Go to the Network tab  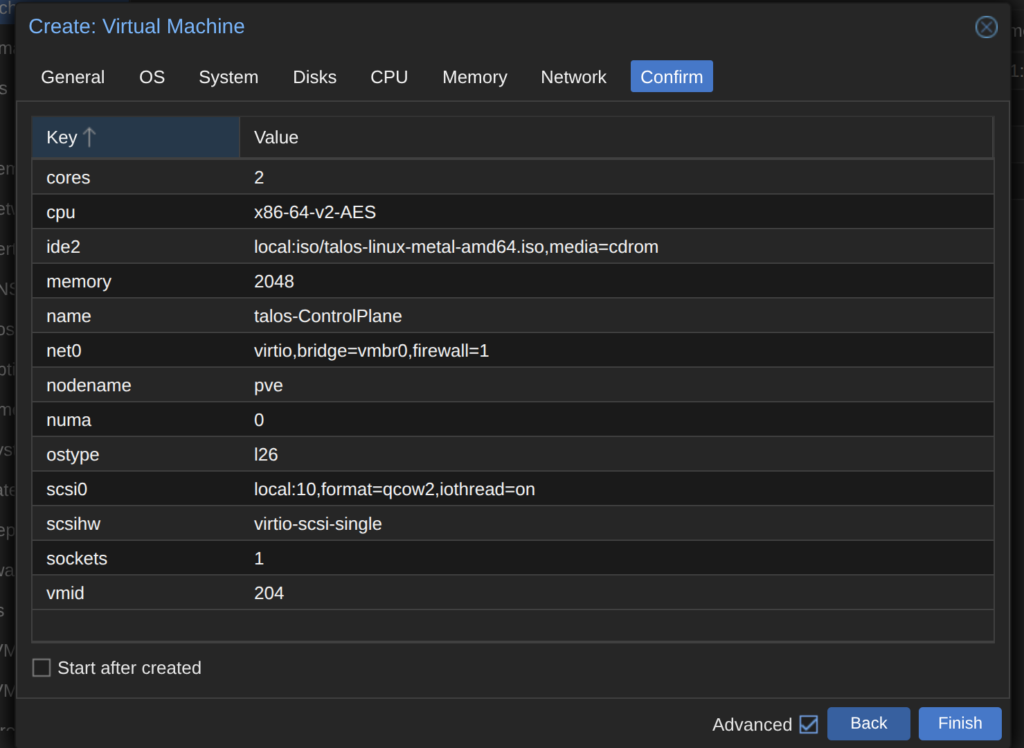click(x=573, y=77)
